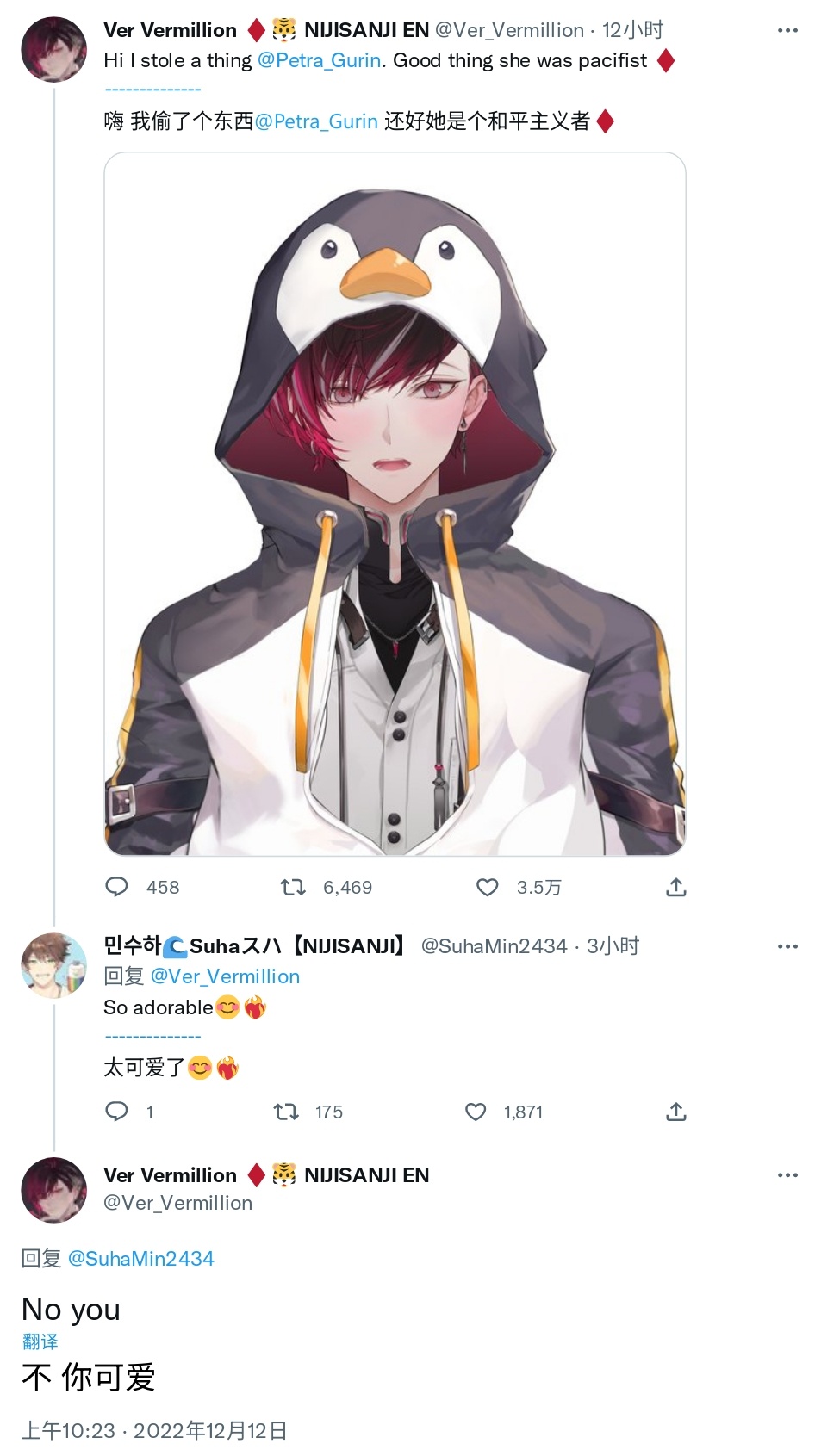Screen dimensions: 815x1456
Task: Reply to Suha's 'So adorable' tweet
Action: (x=116, y=1112)
